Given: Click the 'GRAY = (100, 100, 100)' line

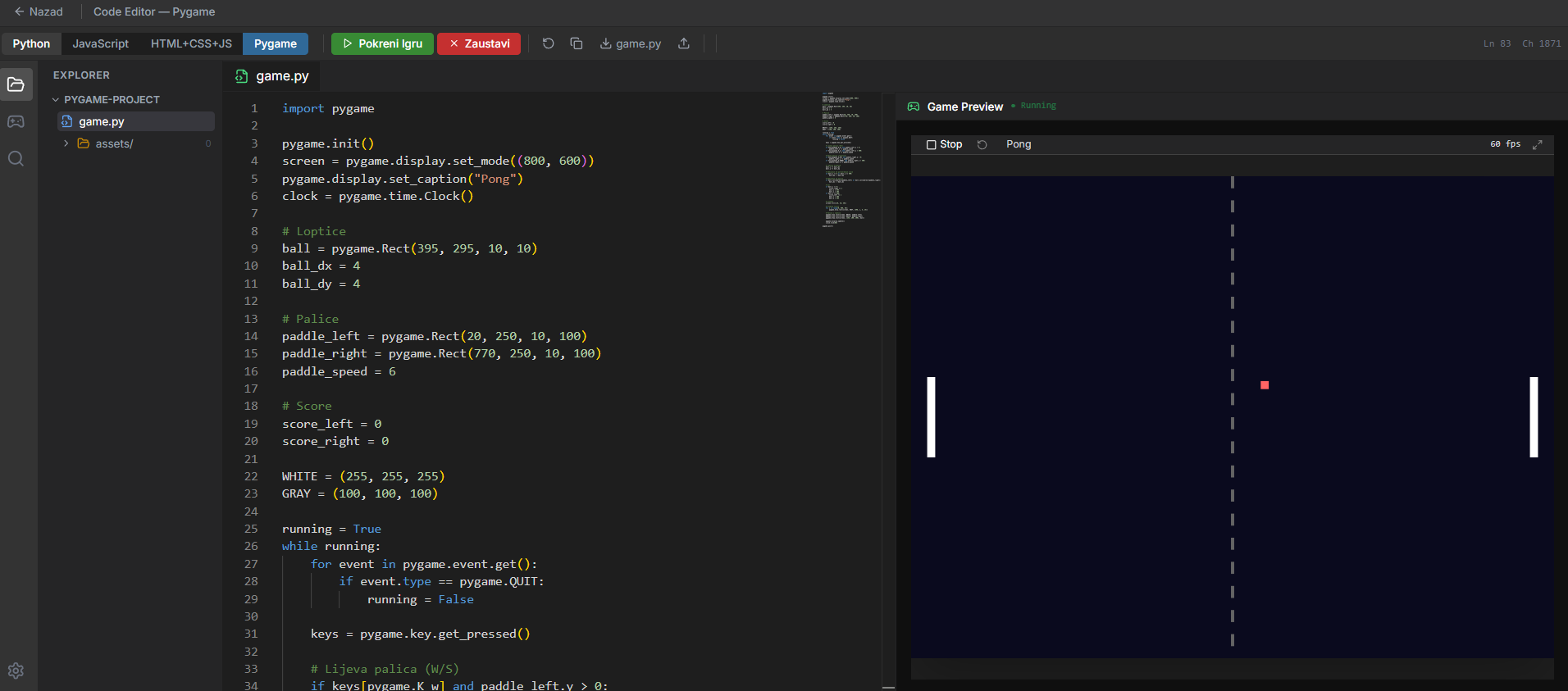Looking at the screenshot, I should point(360,493).
